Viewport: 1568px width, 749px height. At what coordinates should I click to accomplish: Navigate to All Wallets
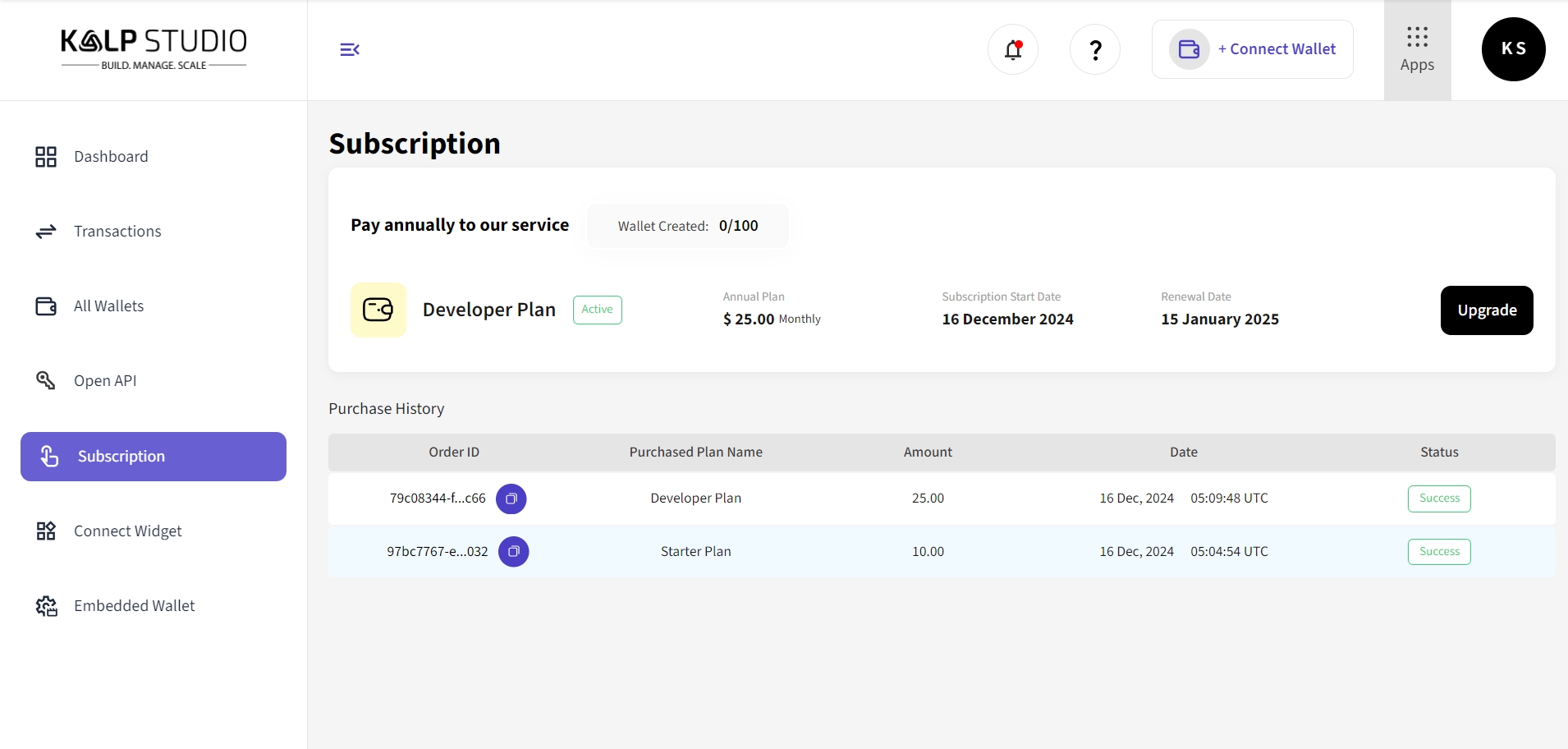click(108, 306)
